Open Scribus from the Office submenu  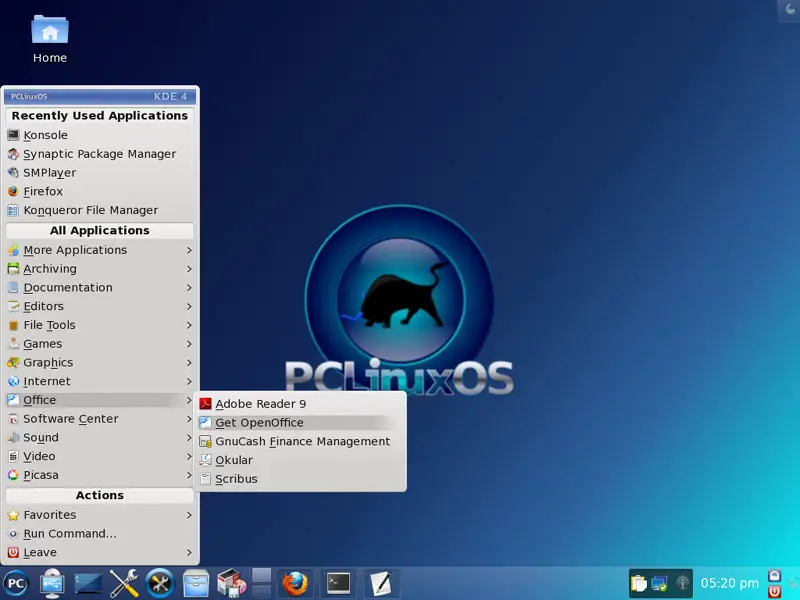(x=300, y=479)
